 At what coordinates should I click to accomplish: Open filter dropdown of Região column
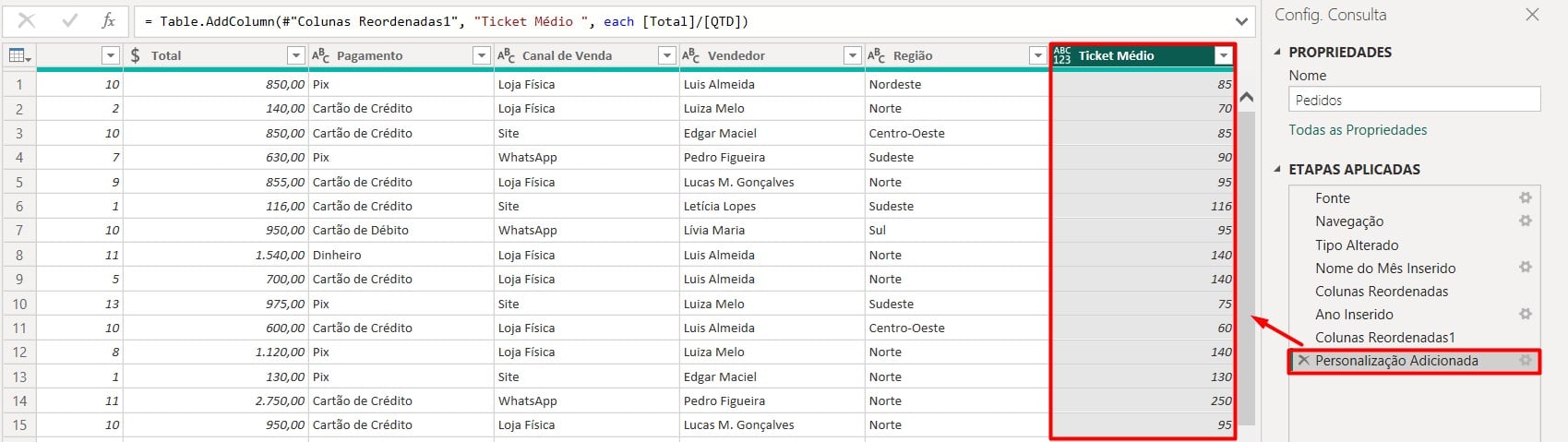(1037, 55)
